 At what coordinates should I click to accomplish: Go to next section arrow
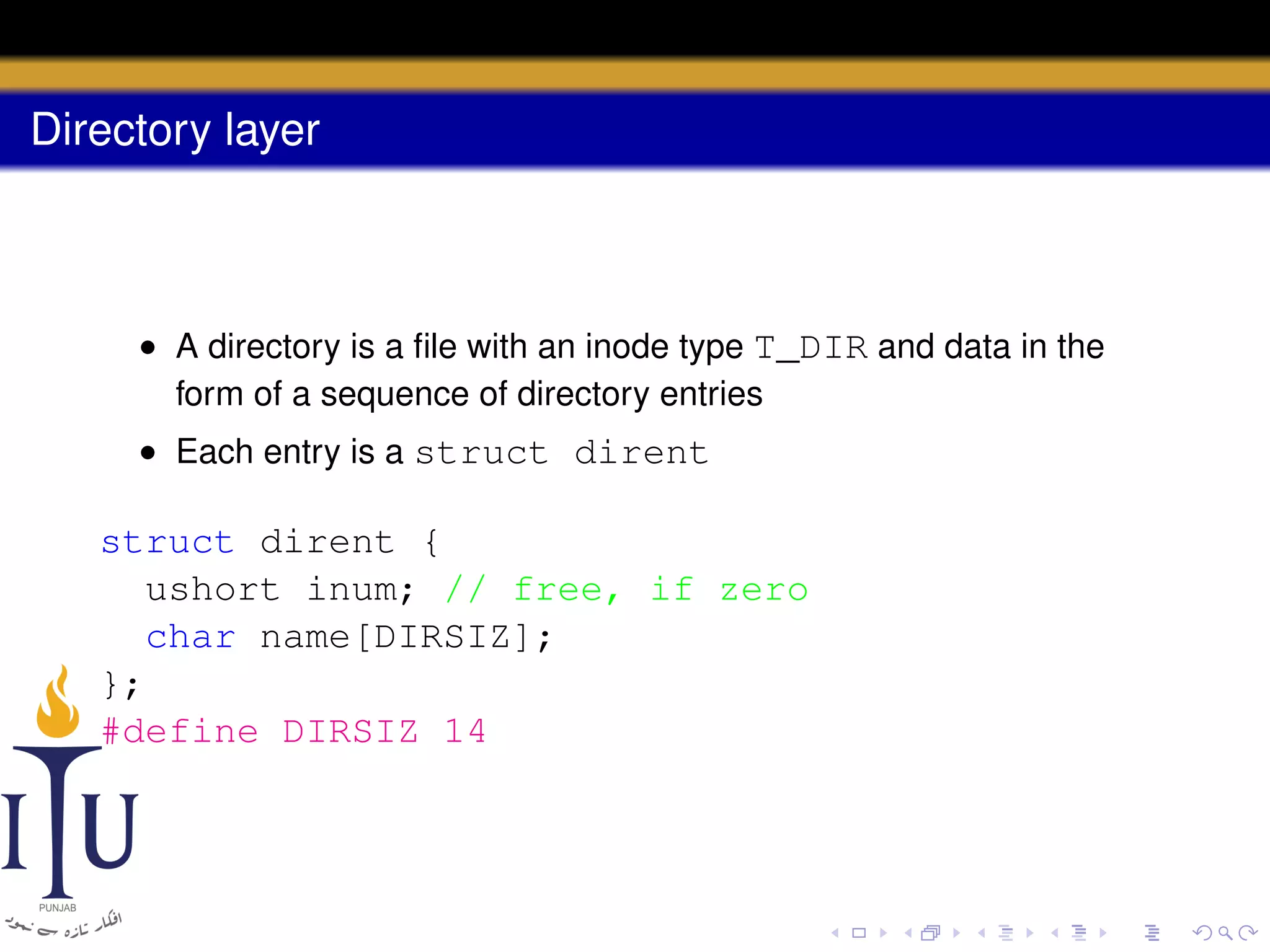pos(1103,933)
